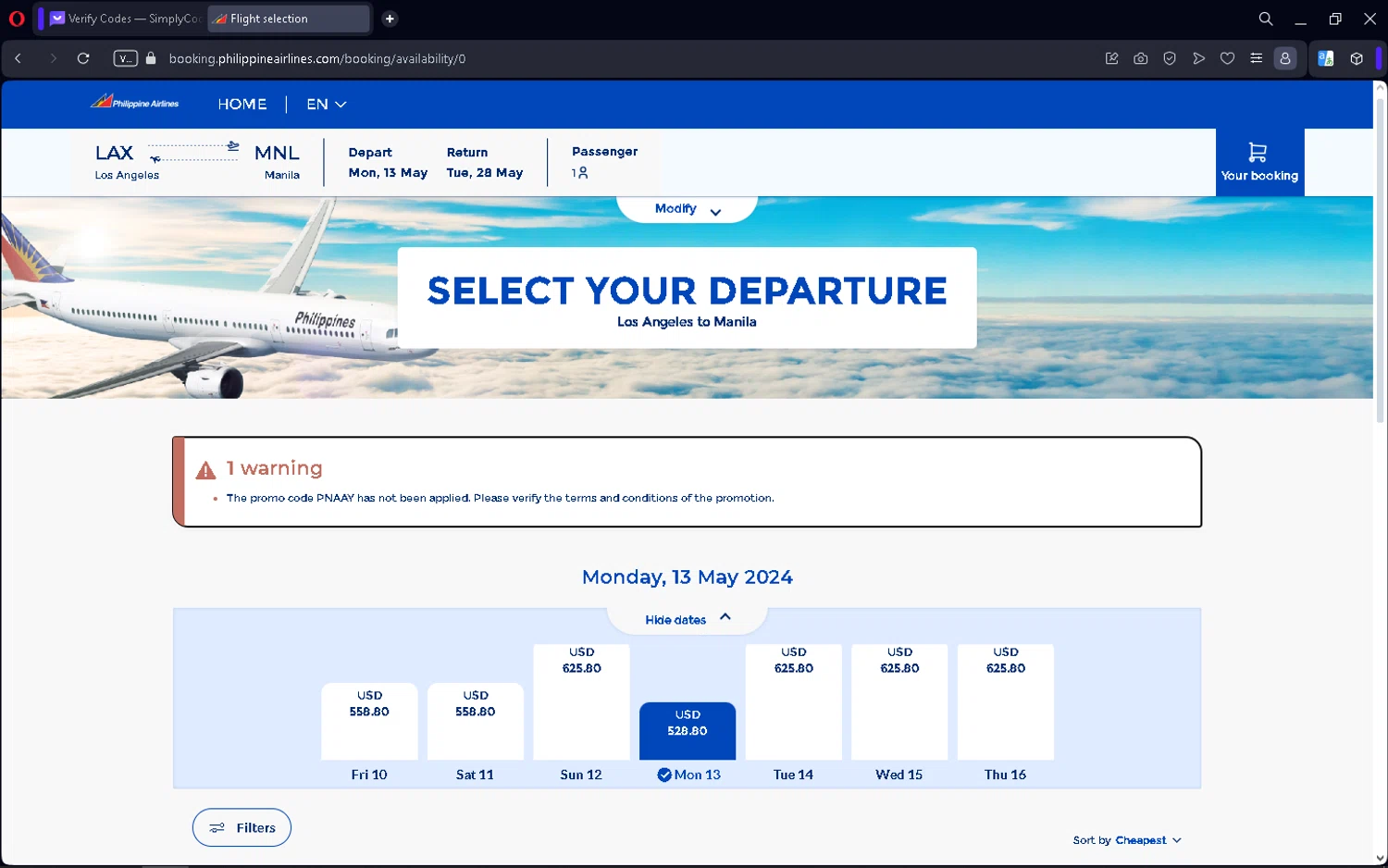Open the tab search magnifier
This screenshot has height=868, width=1388.
point(1265,19)
